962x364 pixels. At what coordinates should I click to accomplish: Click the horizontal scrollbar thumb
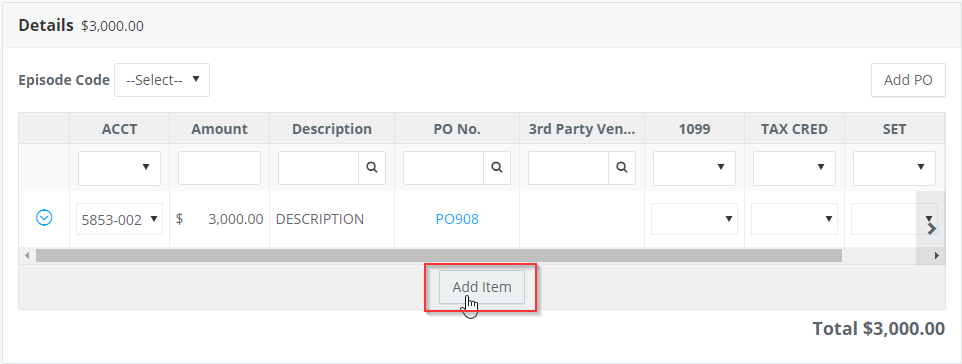[439, 255]
